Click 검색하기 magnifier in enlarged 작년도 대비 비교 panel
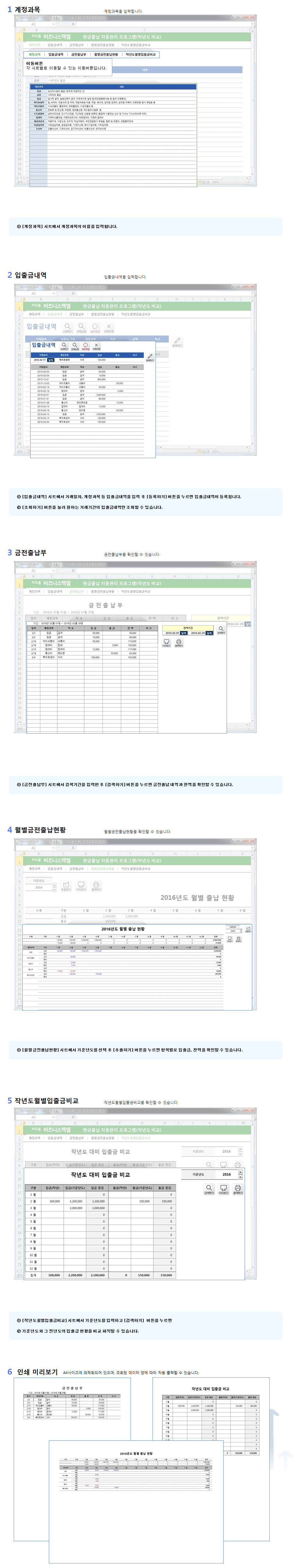The height and width of the screenshot is (1568, 302). [x=209, y=1189]
